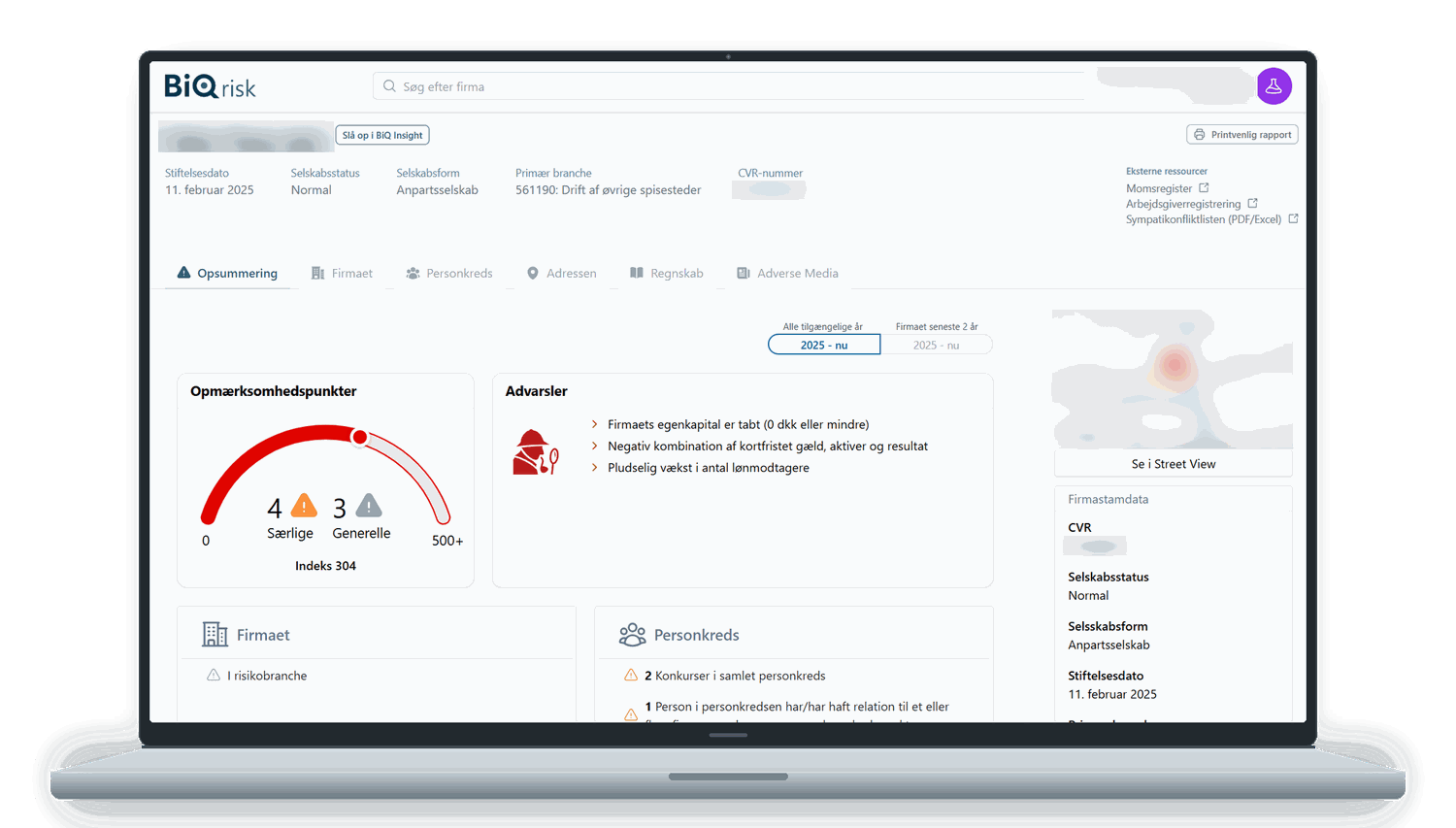The height and width of the screenshot is (828, 1456).
Task: Open the purple user profile avatar
Action: (1274, 86)
